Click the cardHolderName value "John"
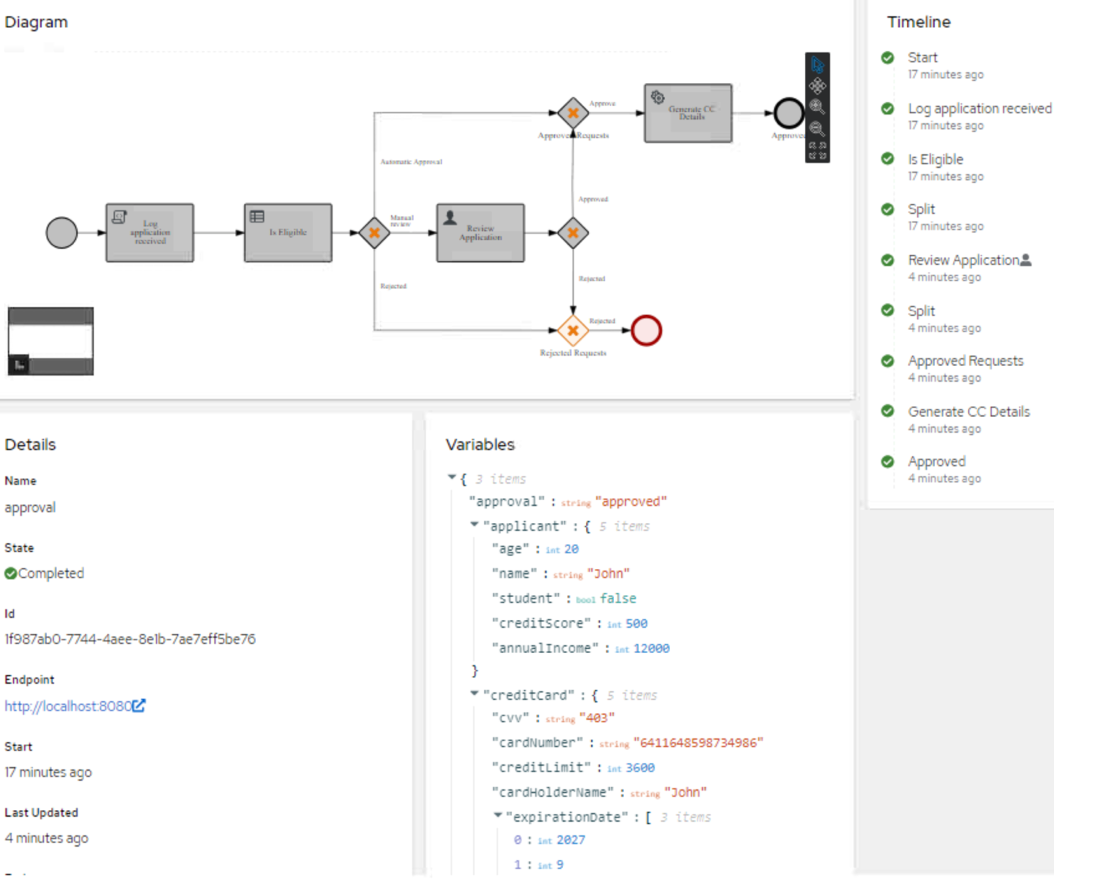The height and width of the screenshot is (879, 1100). point(685,792)
